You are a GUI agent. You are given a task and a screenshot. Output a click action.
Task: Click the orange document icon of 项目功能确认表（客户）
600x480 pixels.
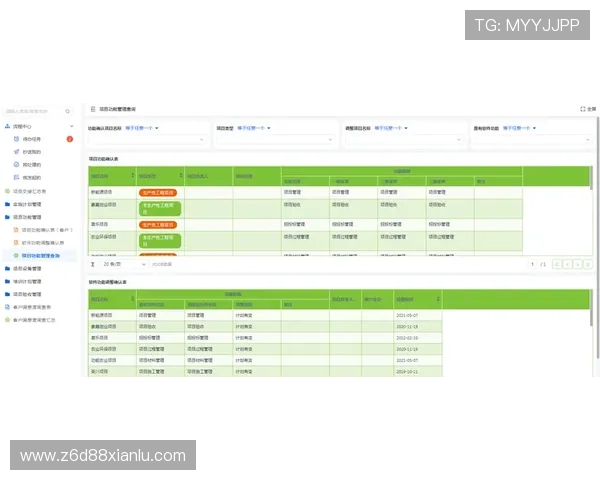coord(16,230)
